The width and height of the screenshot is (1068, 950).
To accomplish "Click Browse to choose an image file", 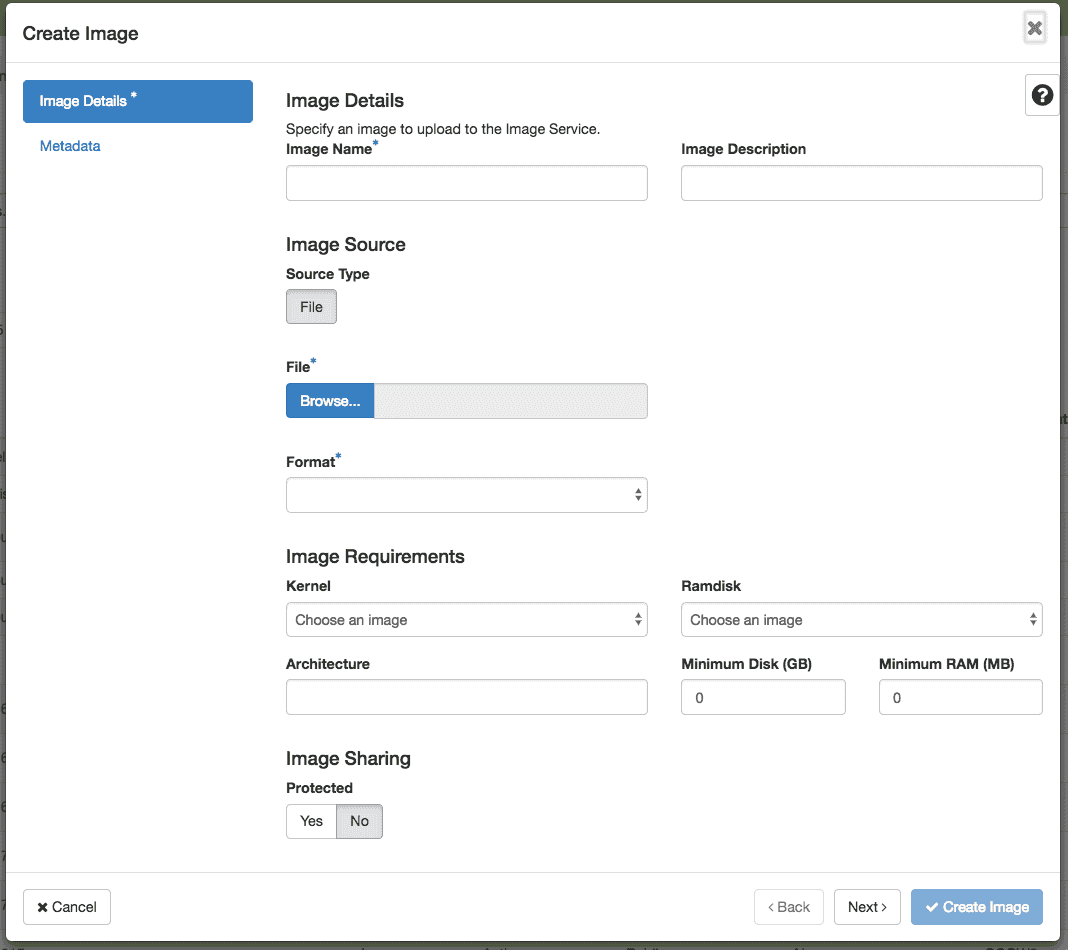I will pyautogui.click(x=329, y=400).
